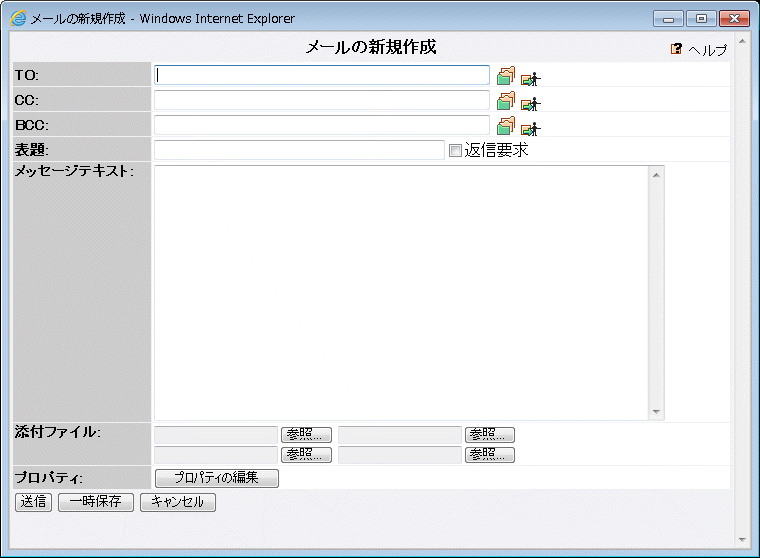Open user selection icon for CC row
The width and height of the screenshot is (760, 558).
531,104
